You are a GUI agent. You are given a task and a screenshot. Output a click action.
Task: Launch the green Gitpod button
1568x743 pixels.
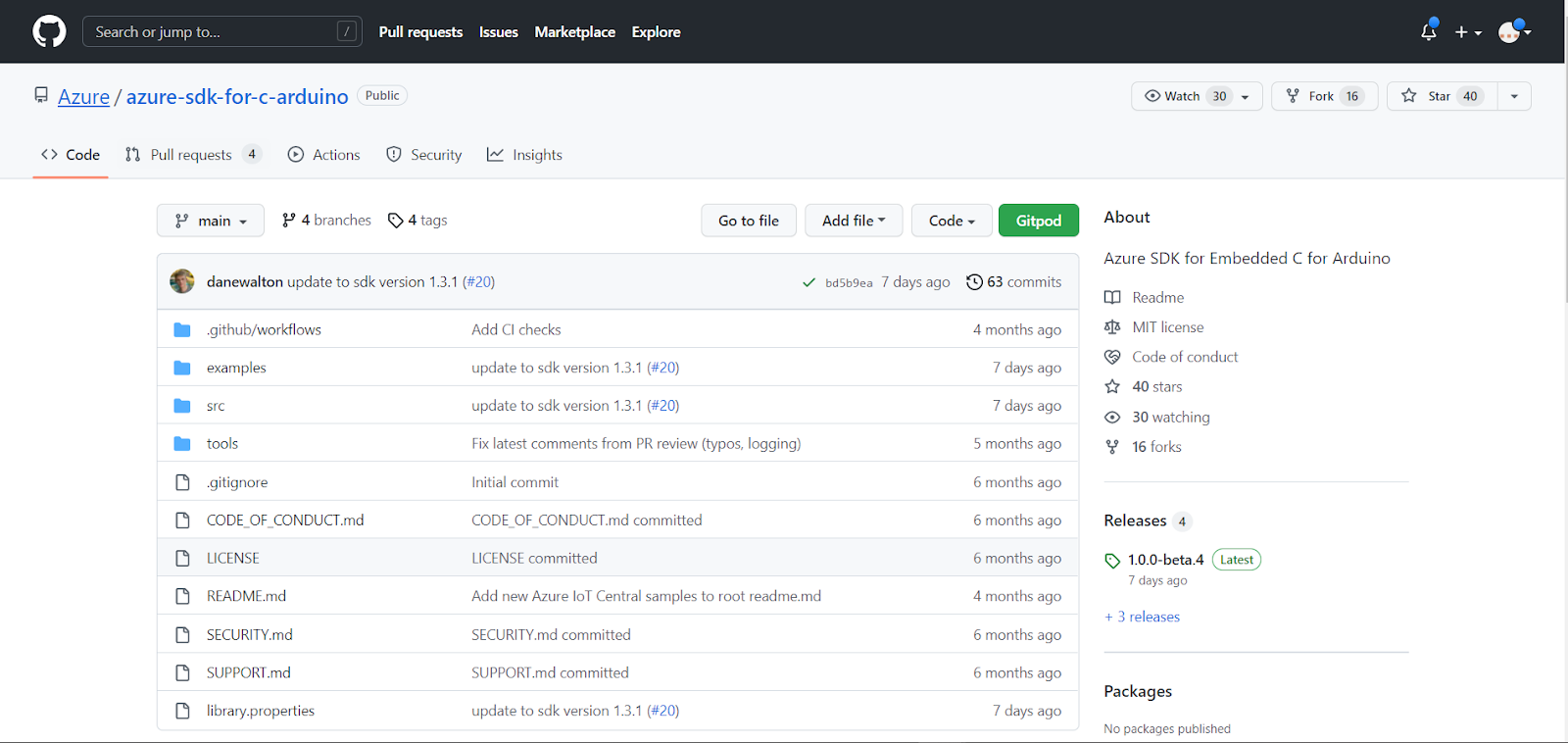(x=1039, y=221)
